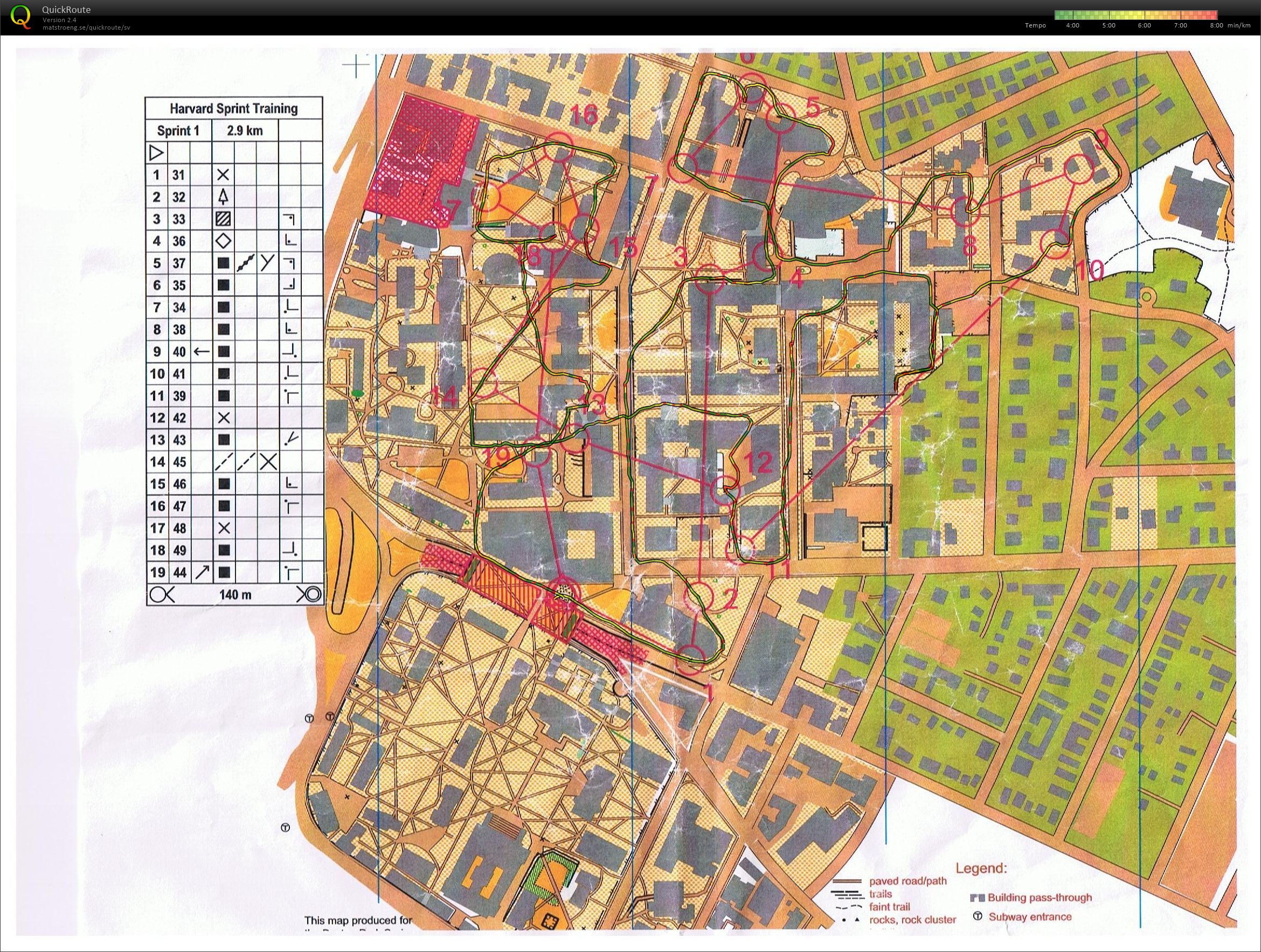1261x952 pixels.
Task: Click the QuickRoute Q logo
Action: [x=20, y=17]
